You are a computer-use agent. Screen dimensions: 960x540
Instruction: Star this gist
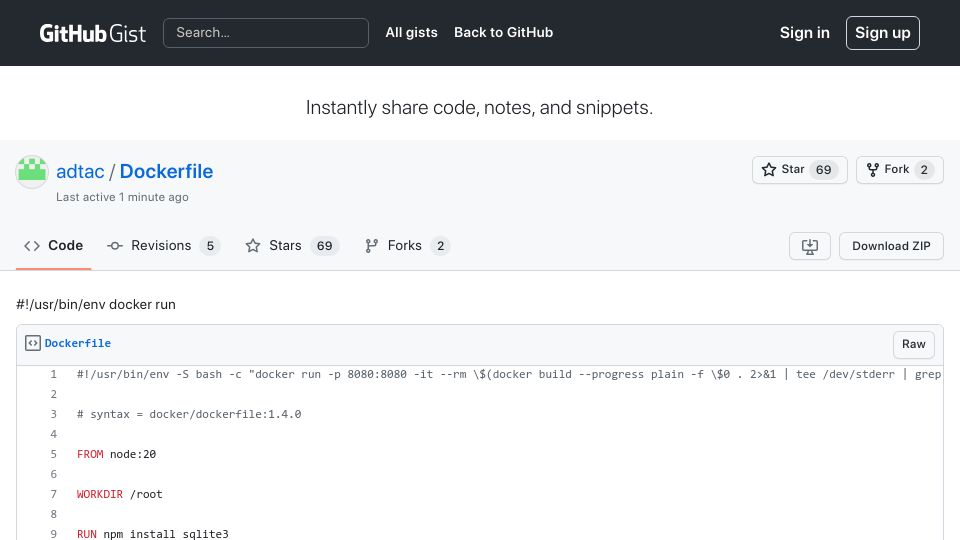[800, 170]
